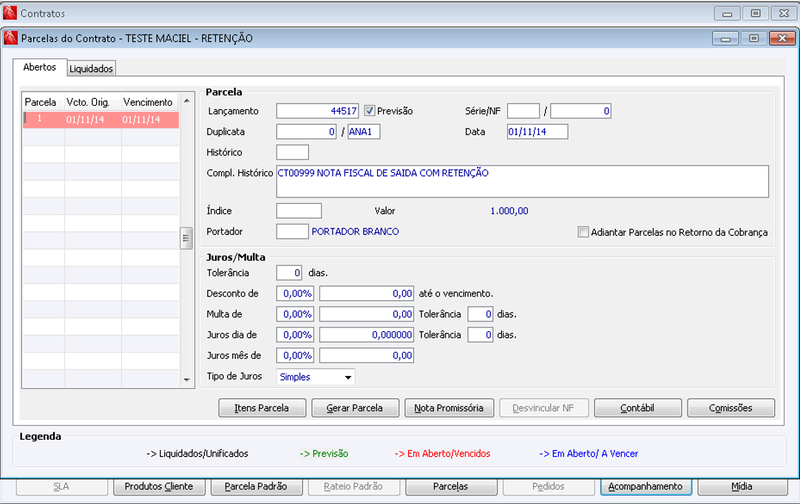Click the parcela list scroll-down arrow

pos(187,380)
